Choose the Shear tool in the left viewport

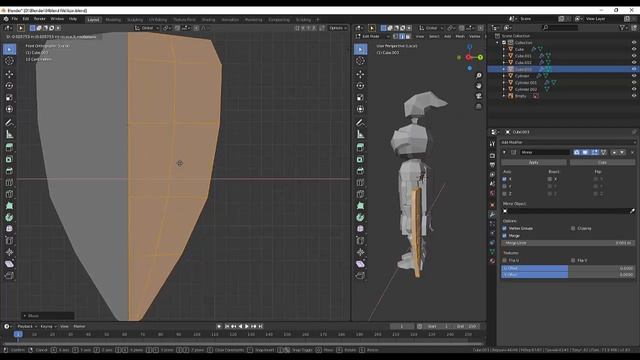click(x=9, y=264)
